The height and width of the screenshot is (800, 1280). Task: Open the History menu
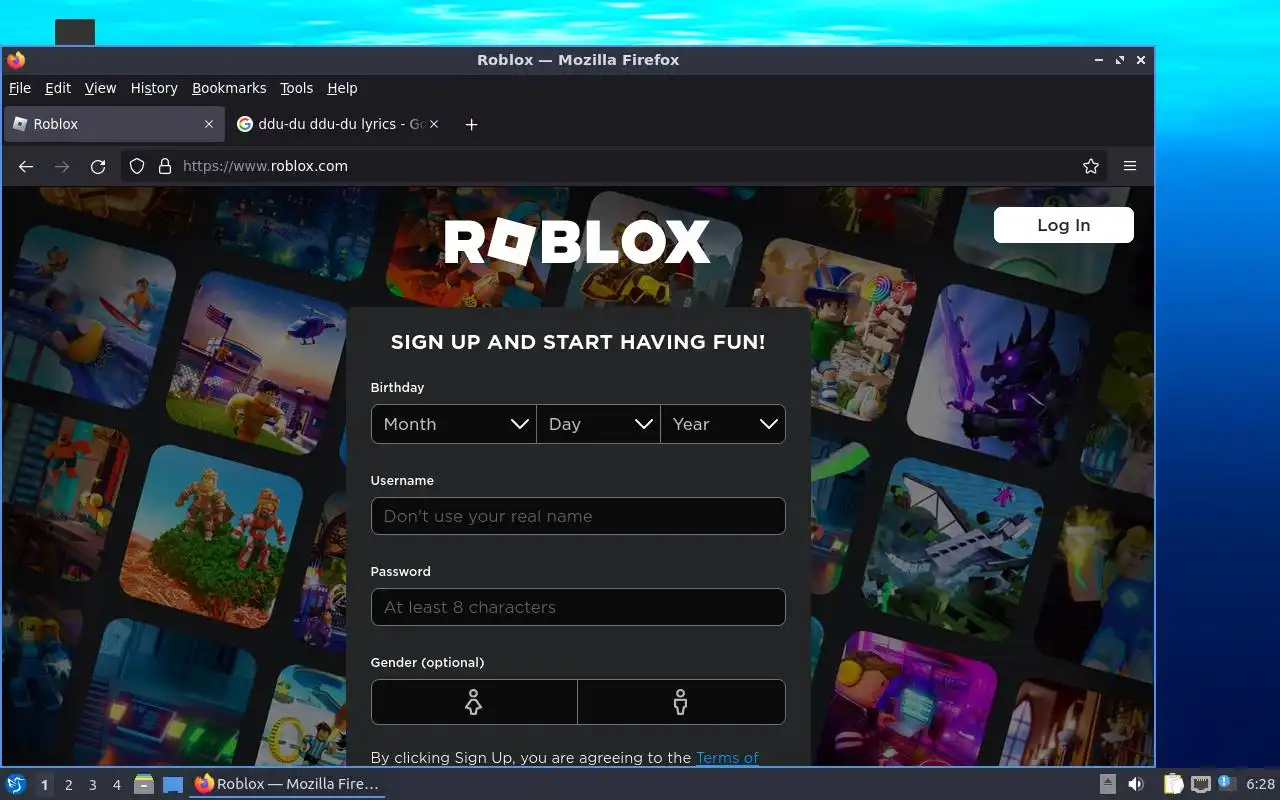coord(154,88)
